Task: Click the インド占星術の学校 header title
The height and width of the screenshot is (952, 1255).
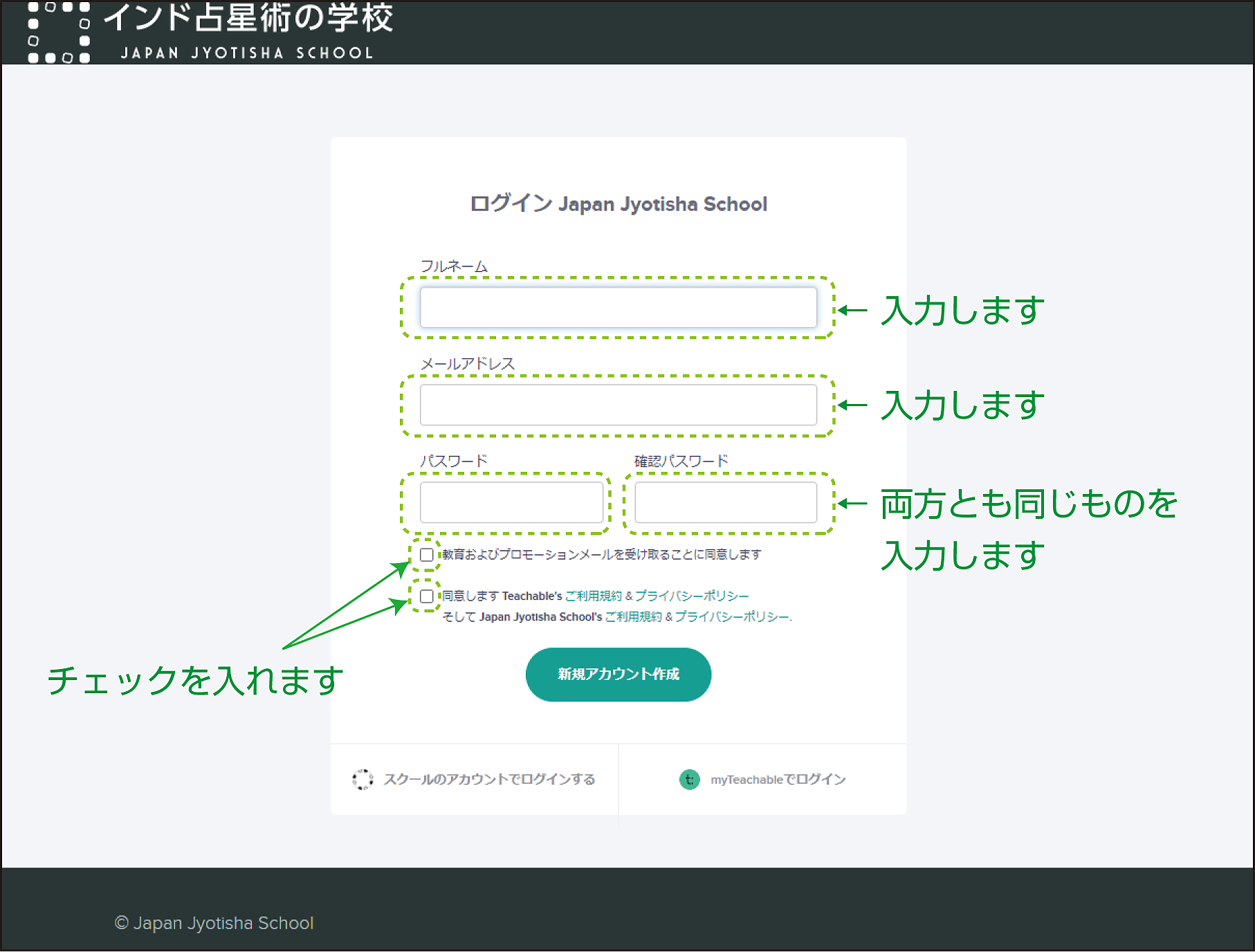Action: (x=248, y=18)
